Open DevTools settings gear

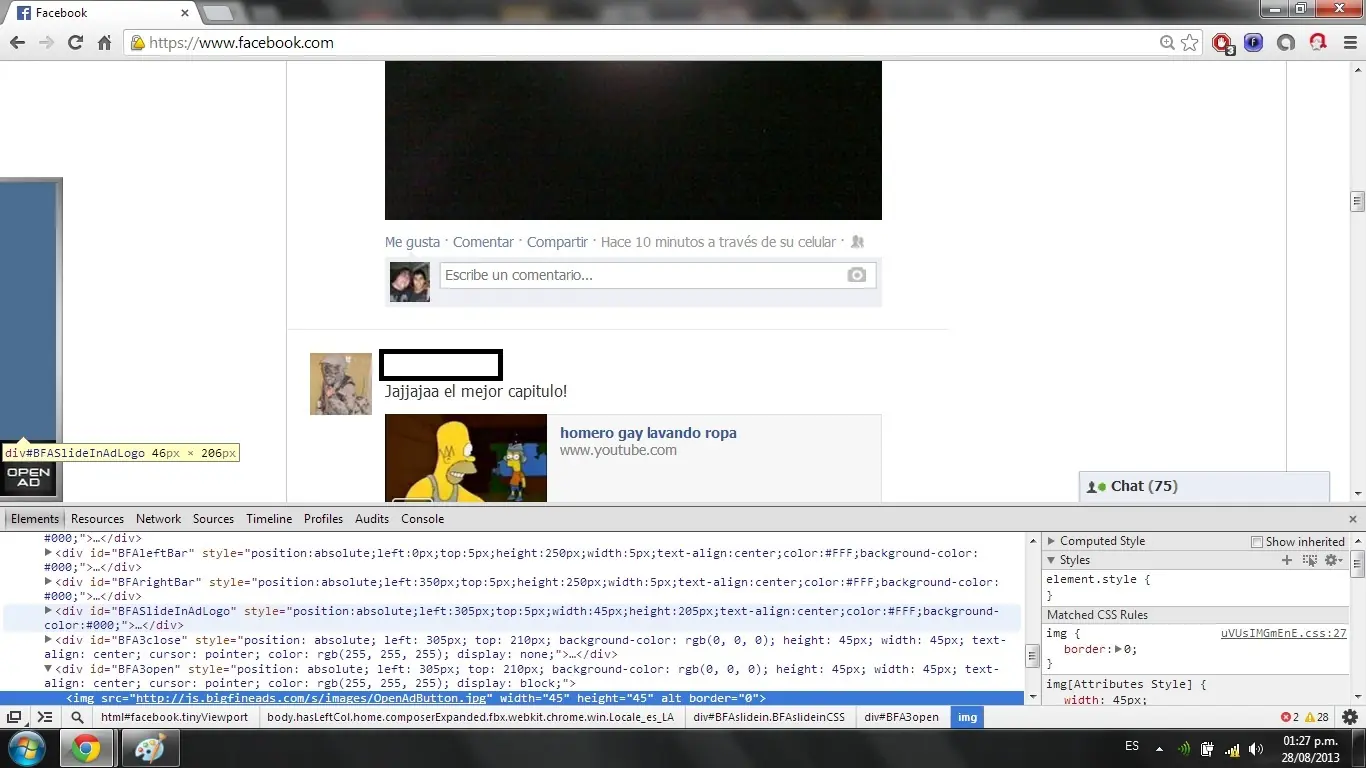[1350, 717]
